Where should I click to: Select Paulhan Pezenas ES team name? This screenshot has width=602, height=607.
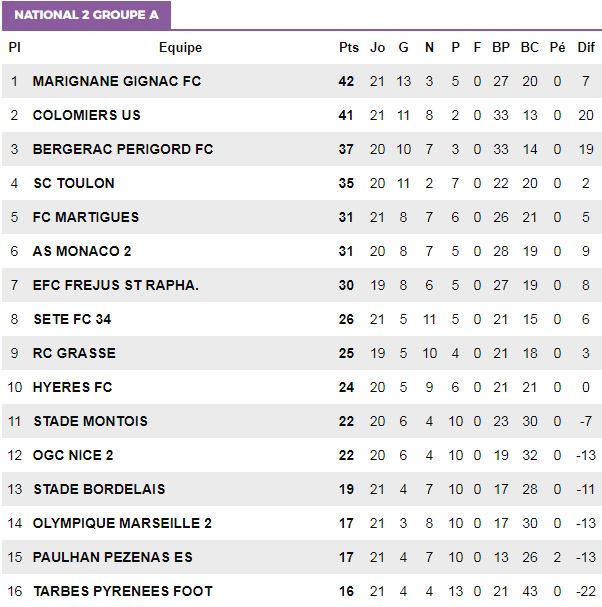coord(113,557)
